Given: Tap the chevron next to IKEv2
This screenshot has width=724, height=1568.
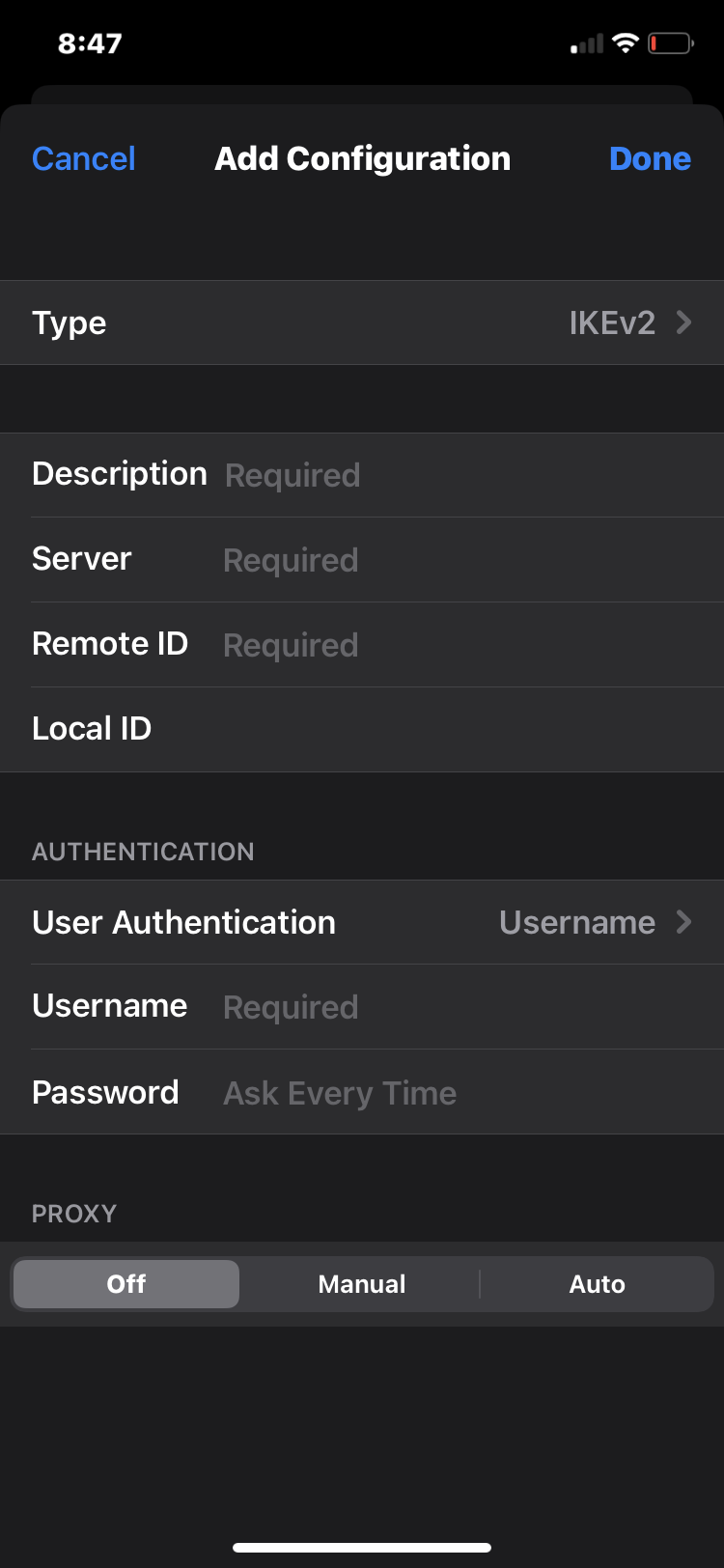Looking at the screenshot, I should pyautogui.click(x=683, y=322).
